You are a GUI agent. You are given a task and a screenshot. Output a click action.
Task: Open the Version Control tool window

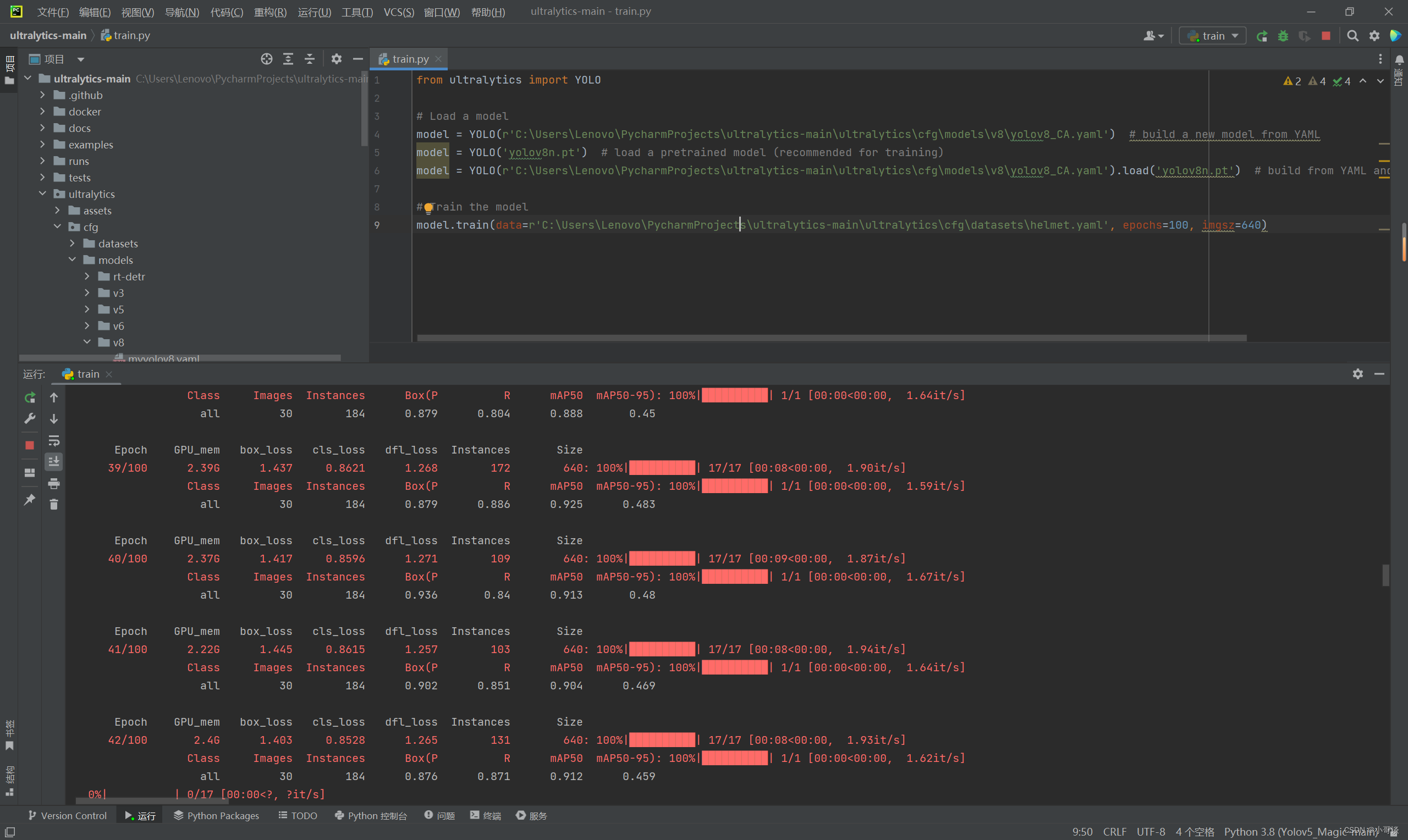67,815
